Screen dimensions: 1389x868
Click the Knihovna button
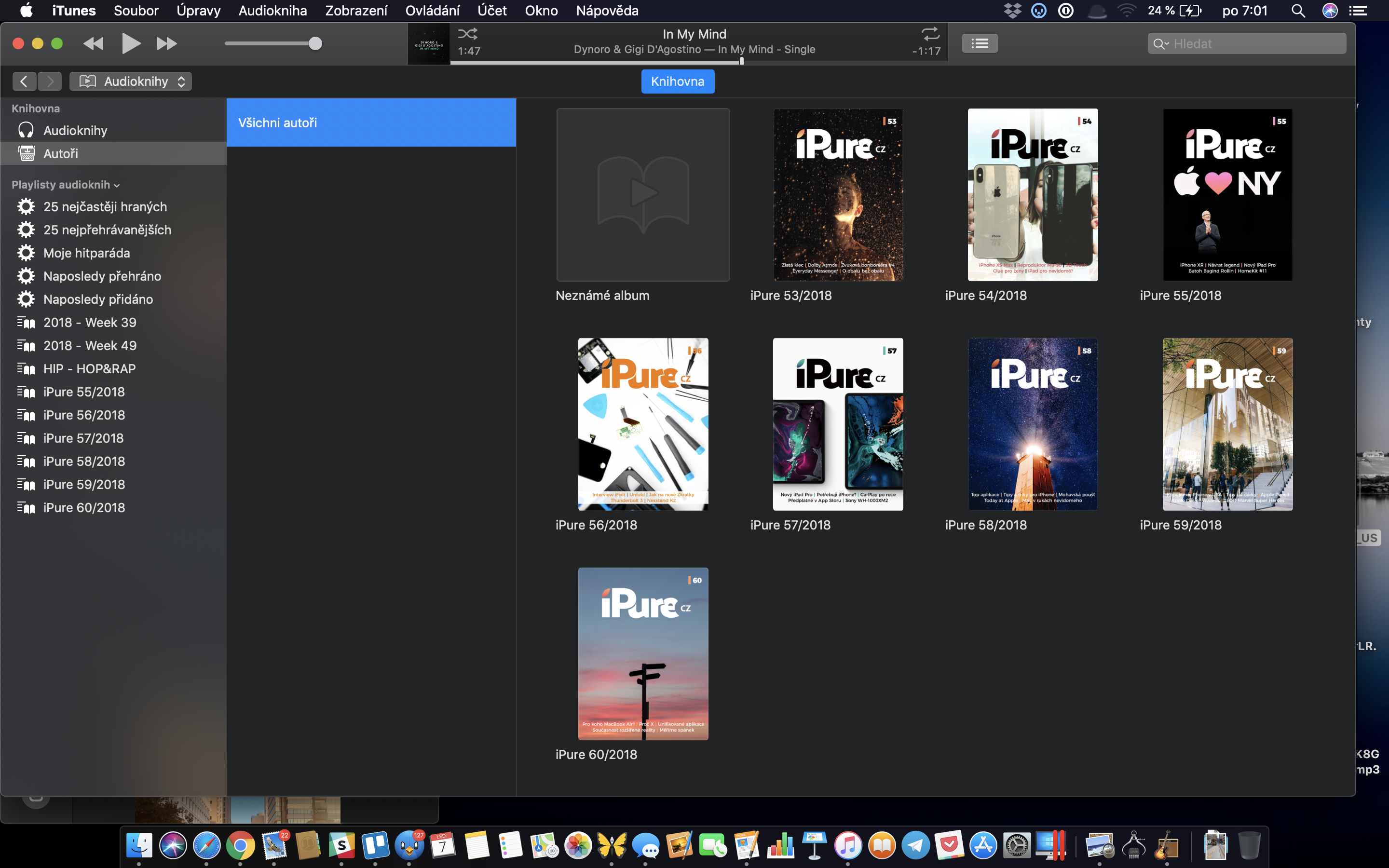tap(677, 81)
